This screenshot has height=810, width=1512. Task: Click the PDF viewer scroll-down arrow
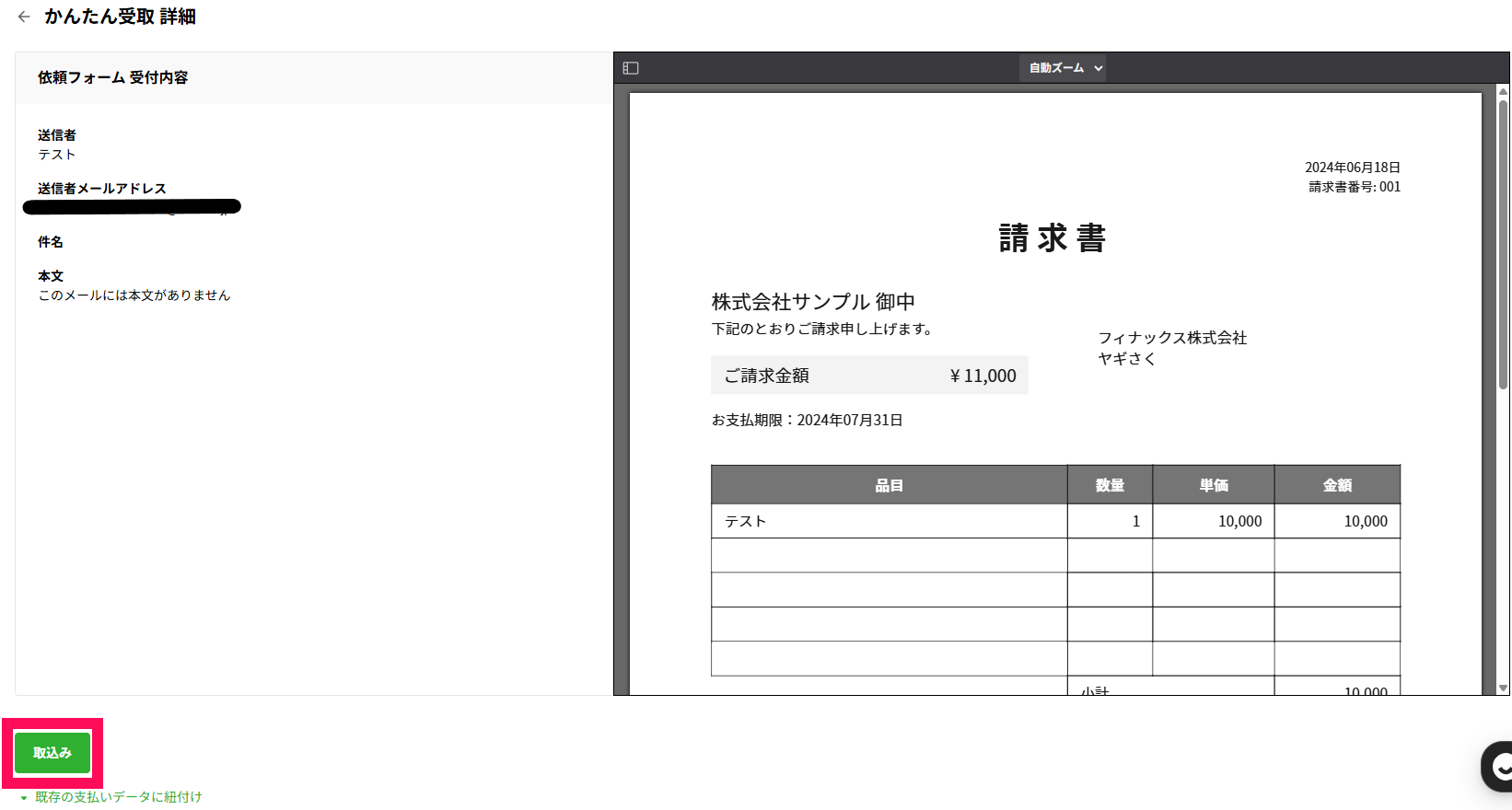pos(1503,688)
